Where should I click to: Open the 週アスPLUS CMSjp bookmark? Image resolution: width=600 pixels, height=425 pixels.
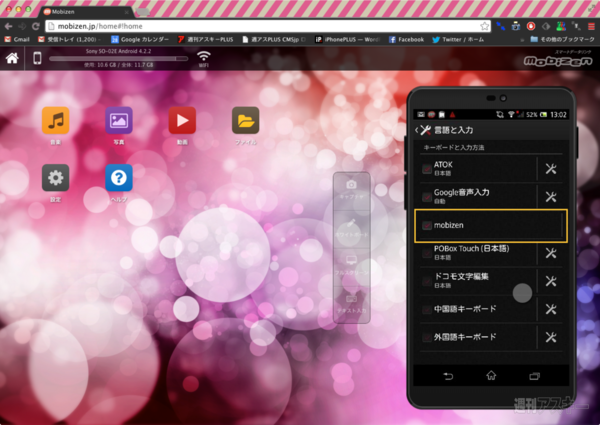pos(274,39)
